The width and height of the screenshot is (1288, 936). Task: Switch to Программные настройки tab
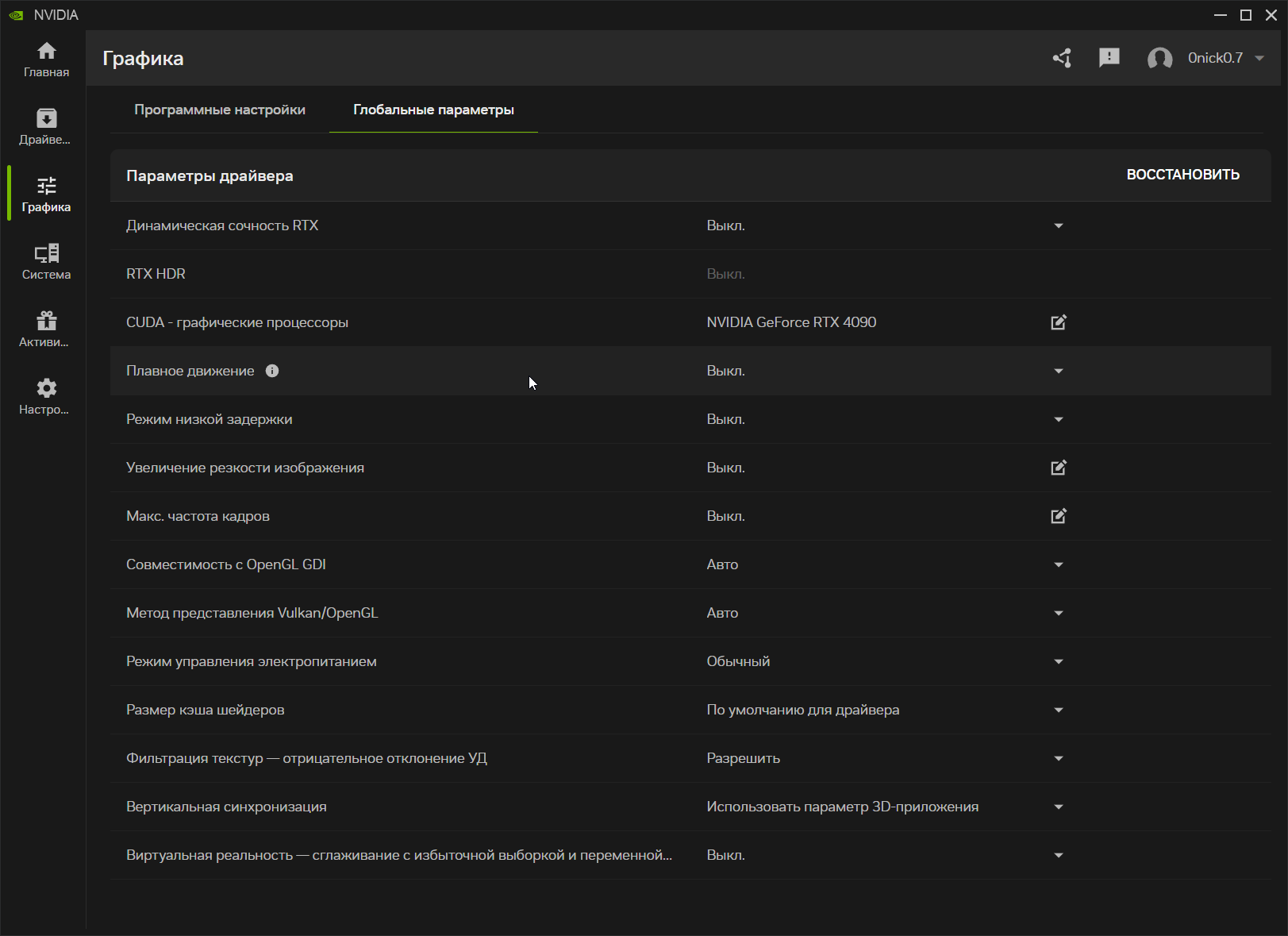220,110
